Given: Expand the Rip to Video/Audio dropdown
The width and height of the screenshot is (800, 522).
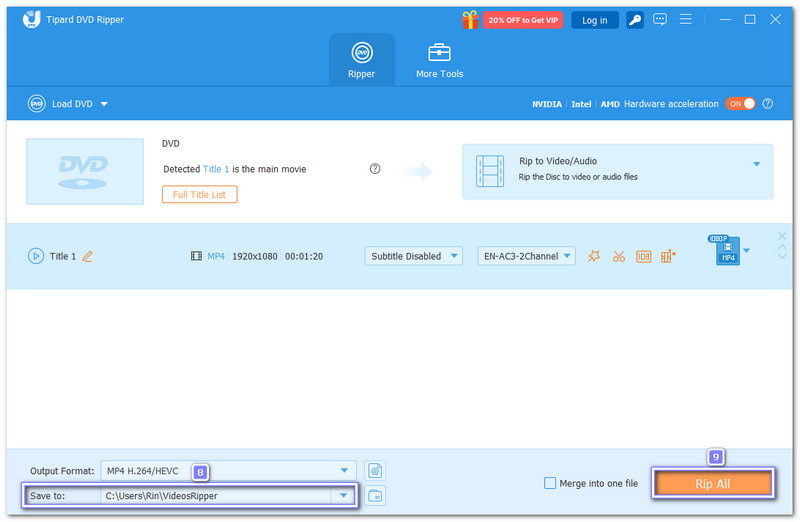Looking at the screenshot, I should (756, 164).
